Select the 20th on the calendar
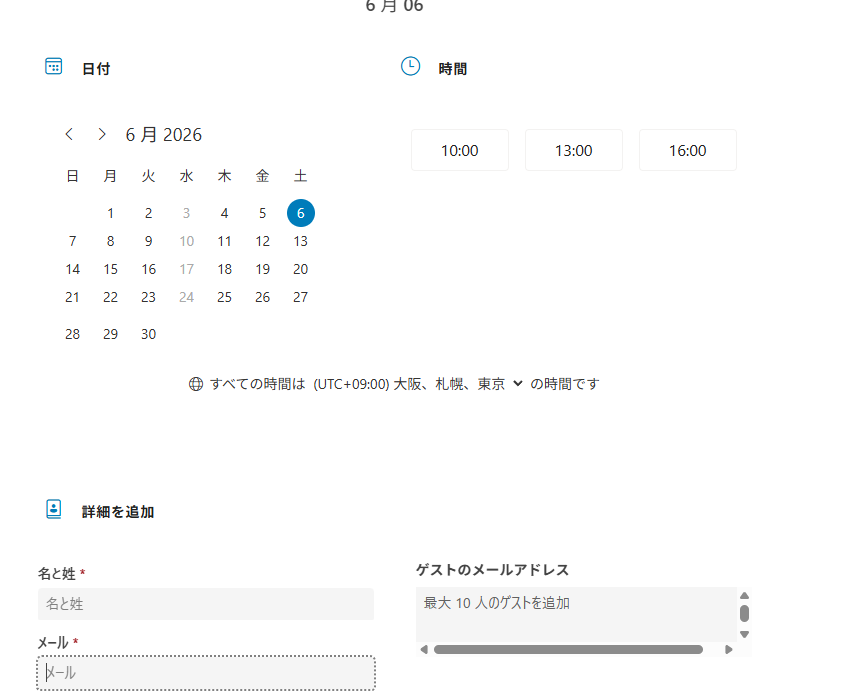The image size is (854, 697). 301,269
